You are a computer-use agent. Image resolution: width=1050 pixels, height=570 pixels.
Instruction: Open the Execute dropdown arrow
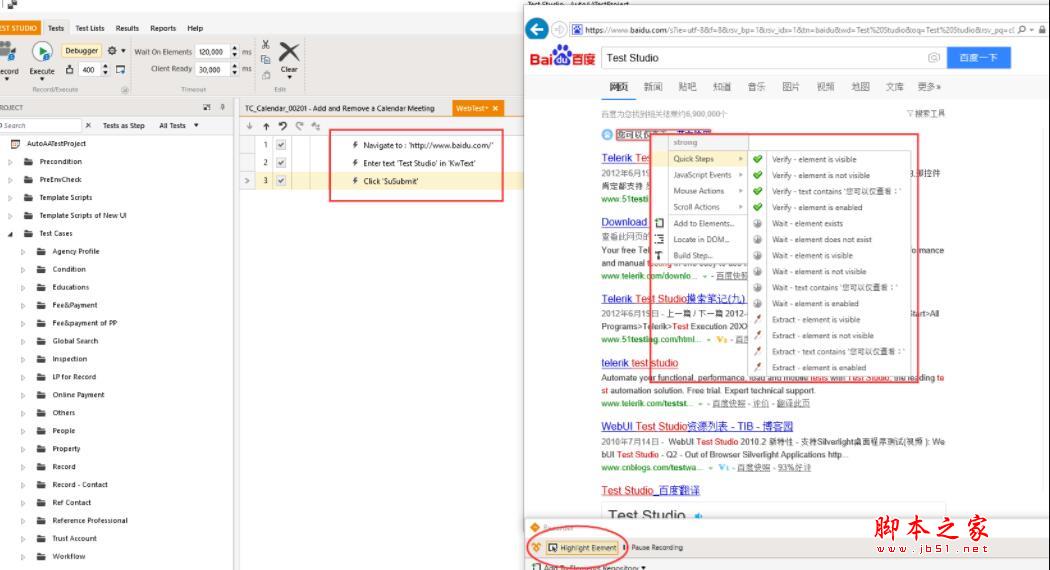coord(42,79)
